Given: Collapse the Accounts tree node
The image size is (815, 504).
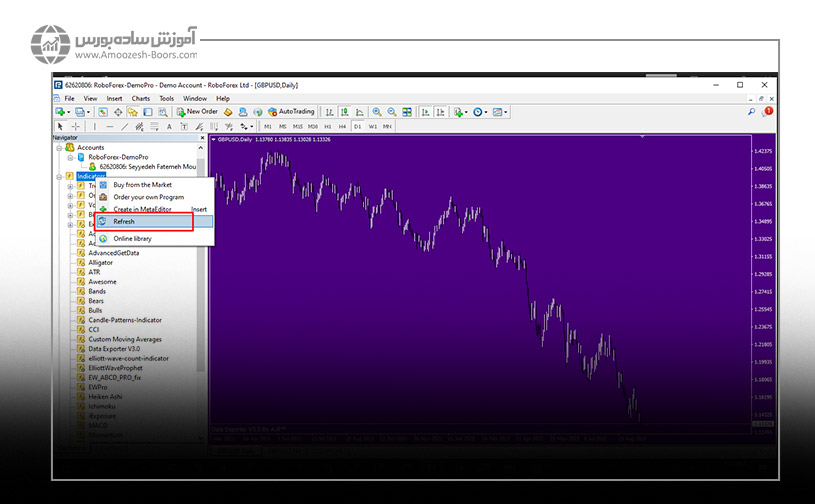Looking at the screenshot, I should 60,147.
